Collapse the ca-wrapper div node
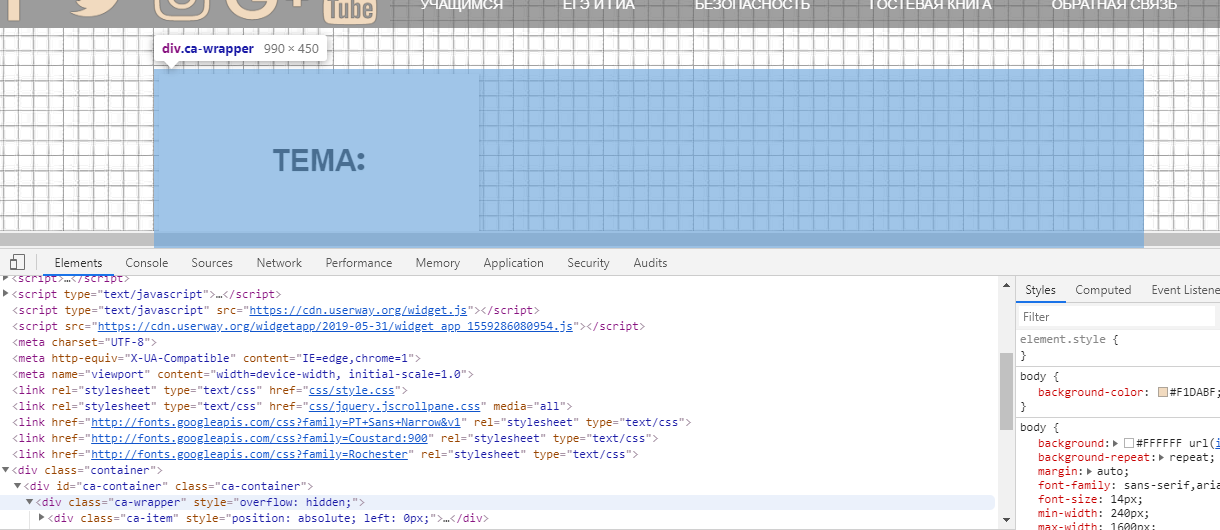The height and width of the screenshot is (530, 1220). [x=30, y=502]
